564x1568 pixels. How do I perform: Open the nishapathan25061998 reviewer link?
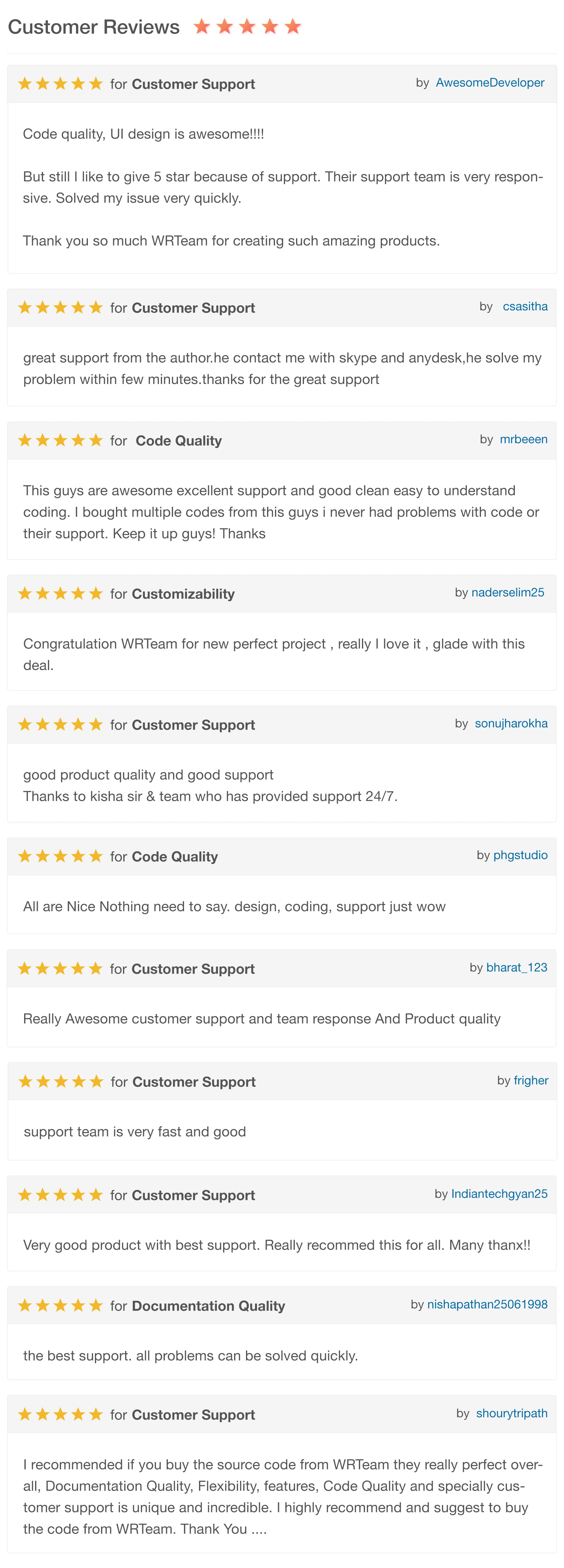(487, 1305)
